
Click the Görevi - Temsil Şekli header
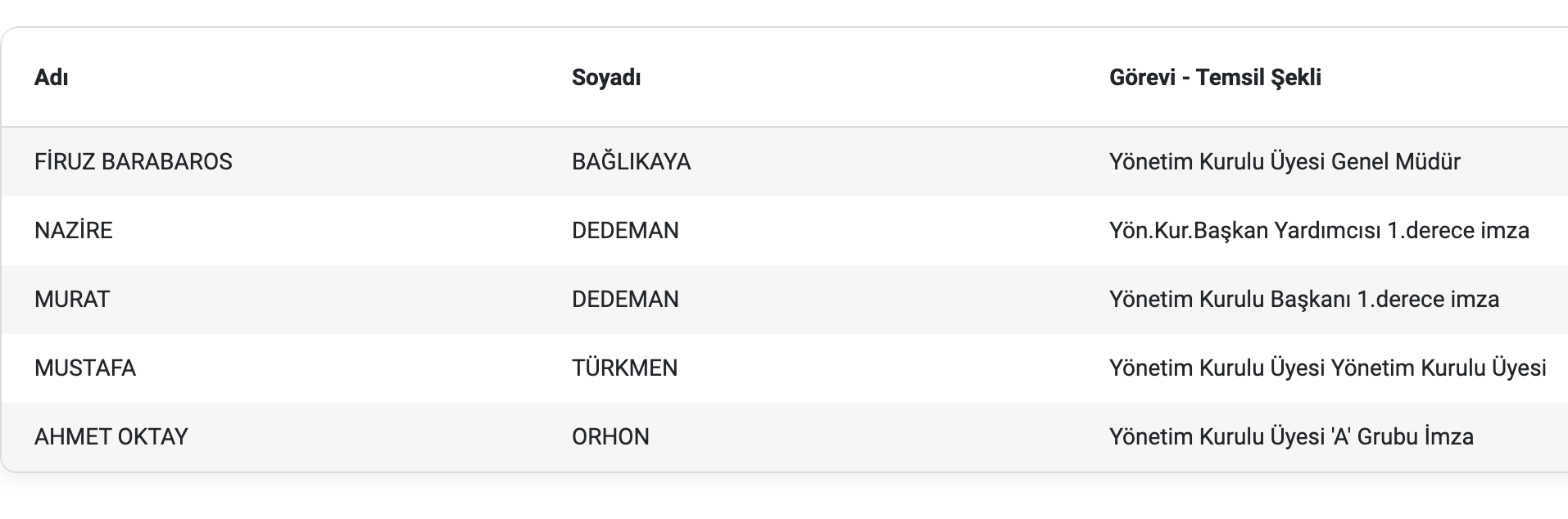point(1215,78)
